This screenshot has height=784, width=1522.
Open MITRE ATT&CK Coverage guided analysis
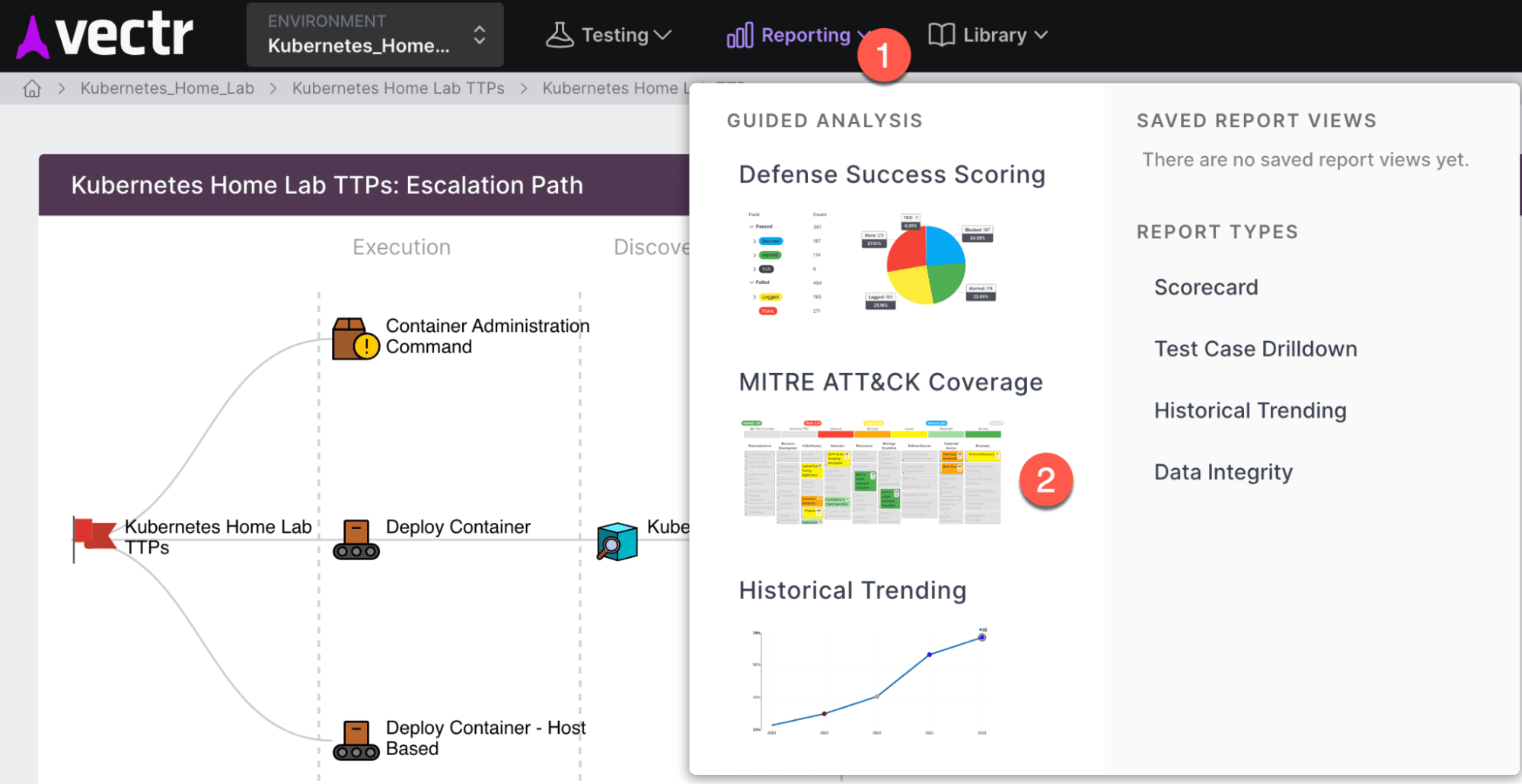click(x=891, y=382)
